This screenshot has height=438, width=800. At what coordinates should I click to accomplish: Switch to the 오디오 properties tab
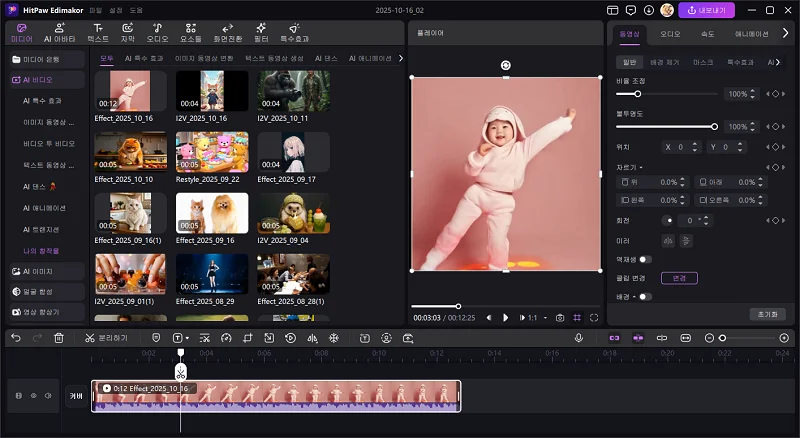pos(669,33)
